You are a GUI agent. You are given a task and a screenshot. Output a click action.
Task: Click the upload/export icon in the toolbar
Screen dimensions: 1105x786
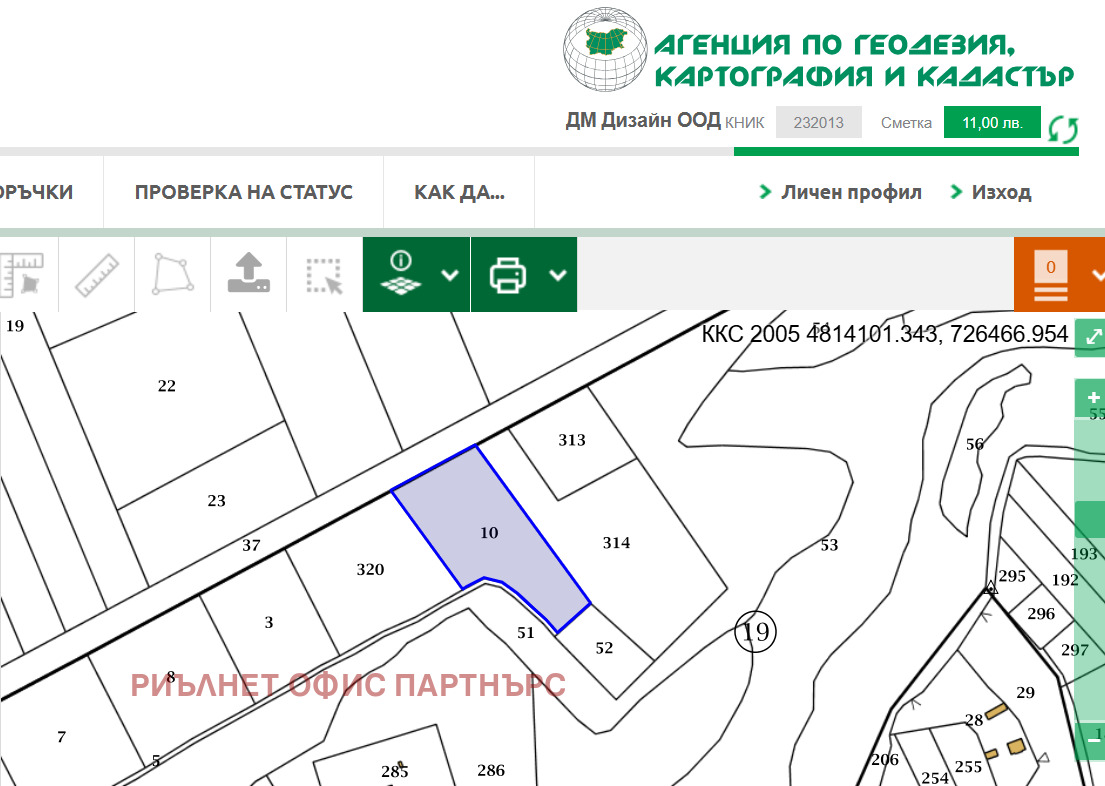(x=249, y=273)
